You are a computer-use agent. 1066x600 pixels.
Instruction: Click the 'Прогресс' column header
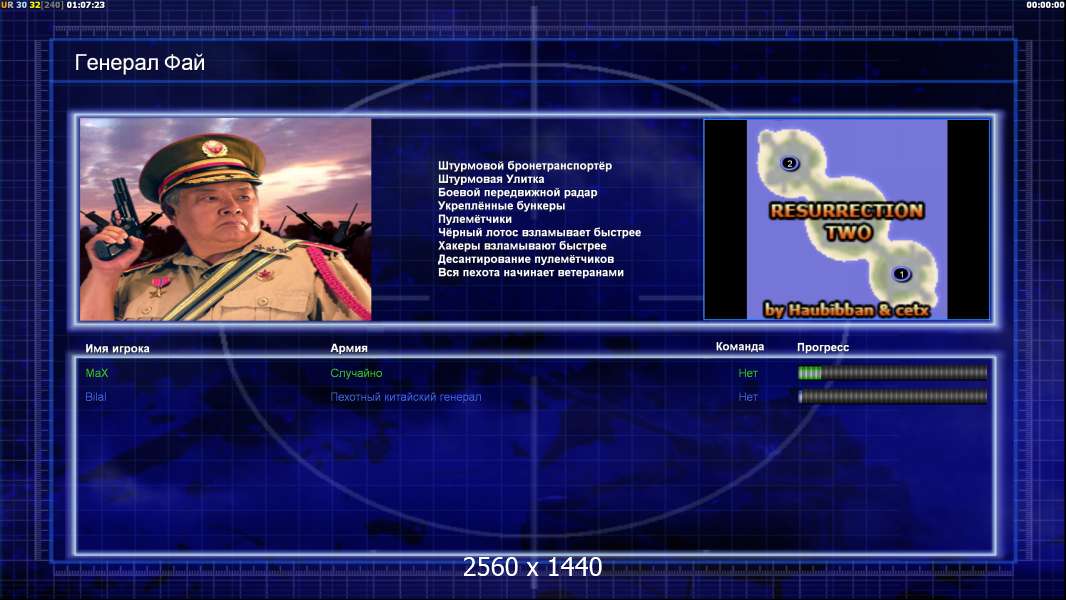pyautogui.click(x=823, y=347)
